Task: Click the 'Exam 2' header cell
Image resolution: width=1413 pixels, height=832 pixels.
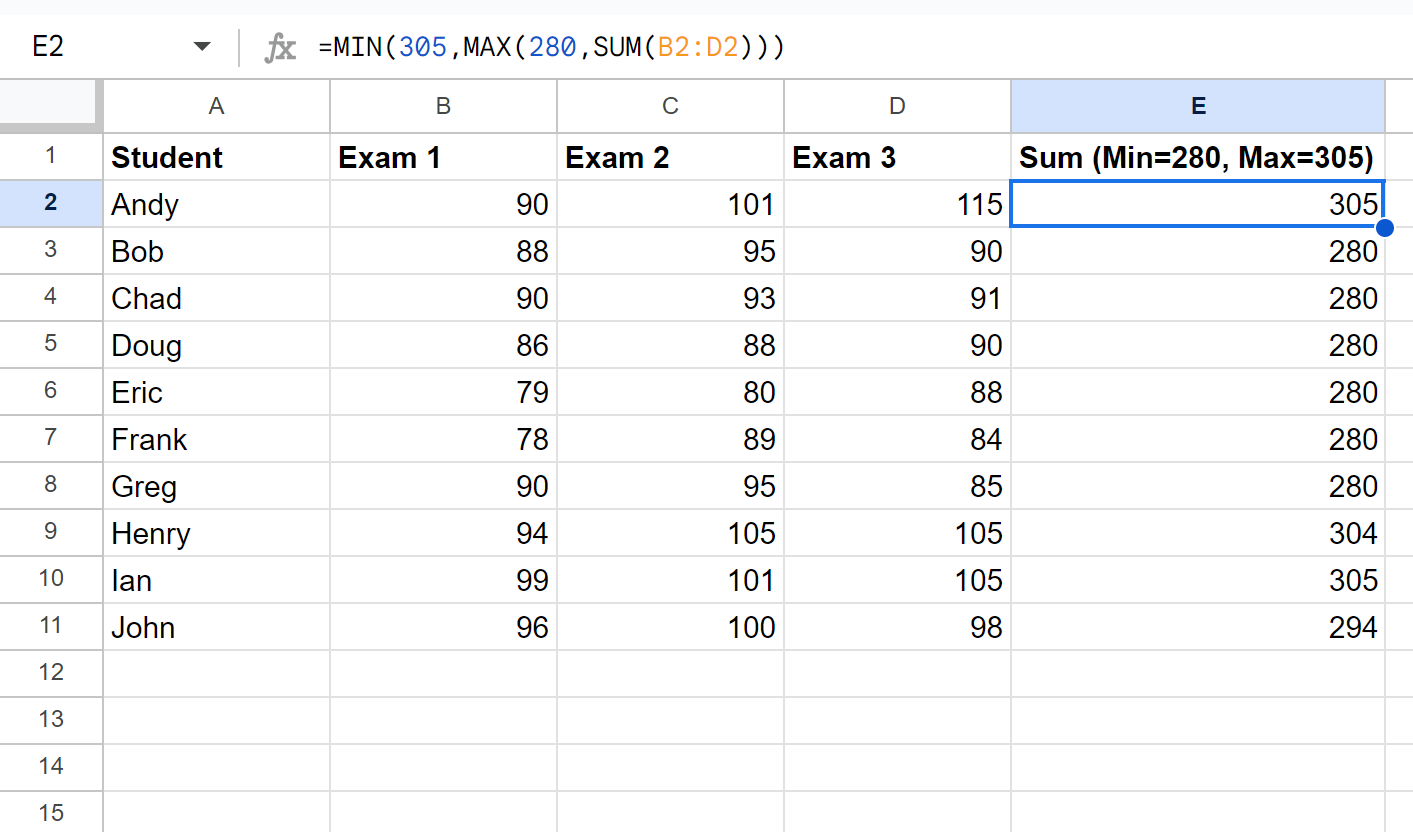Action: [670, 157]
